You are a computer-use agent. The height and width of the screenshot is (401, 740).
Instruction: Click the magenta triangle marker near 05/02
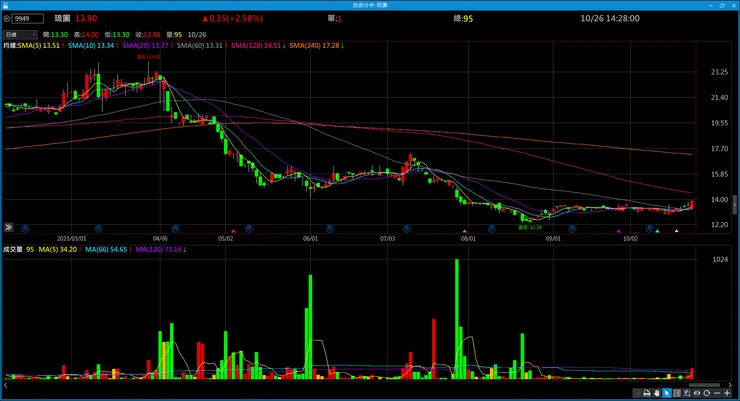pyautogui.click(x=233, y=231)
